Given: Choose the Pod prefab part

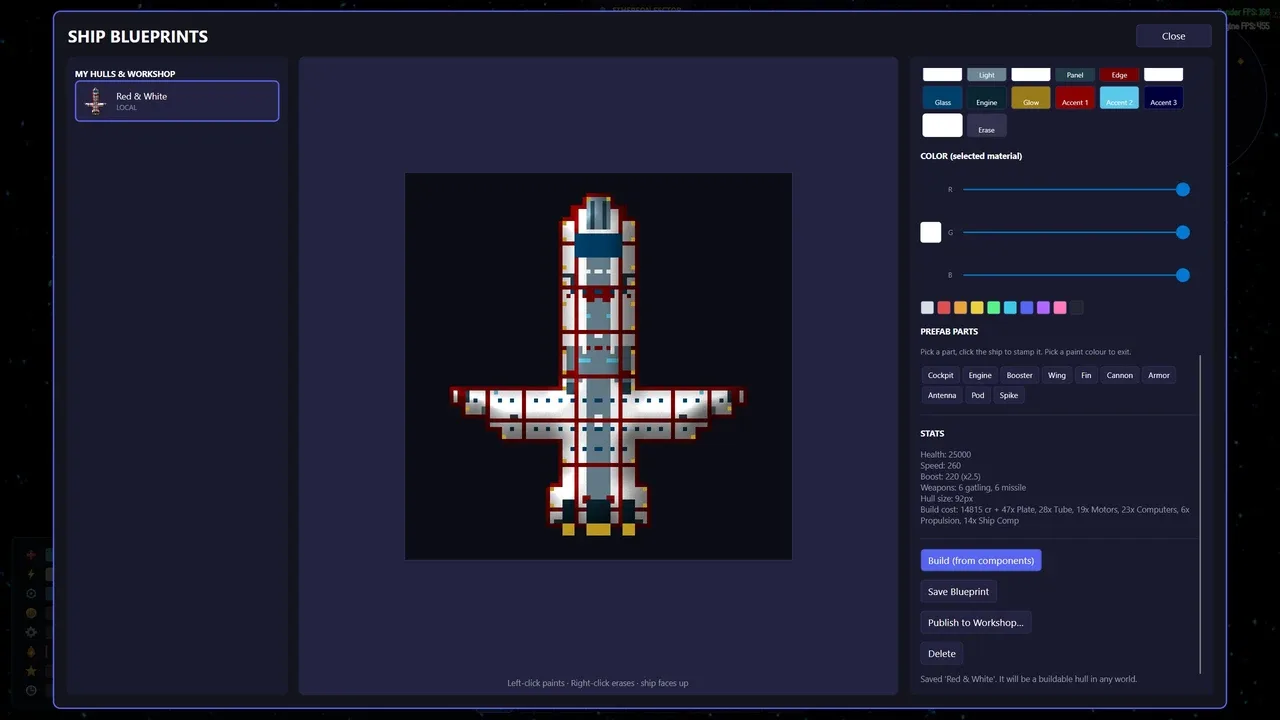Looking at the screenshot, I should tap(978, 395).
